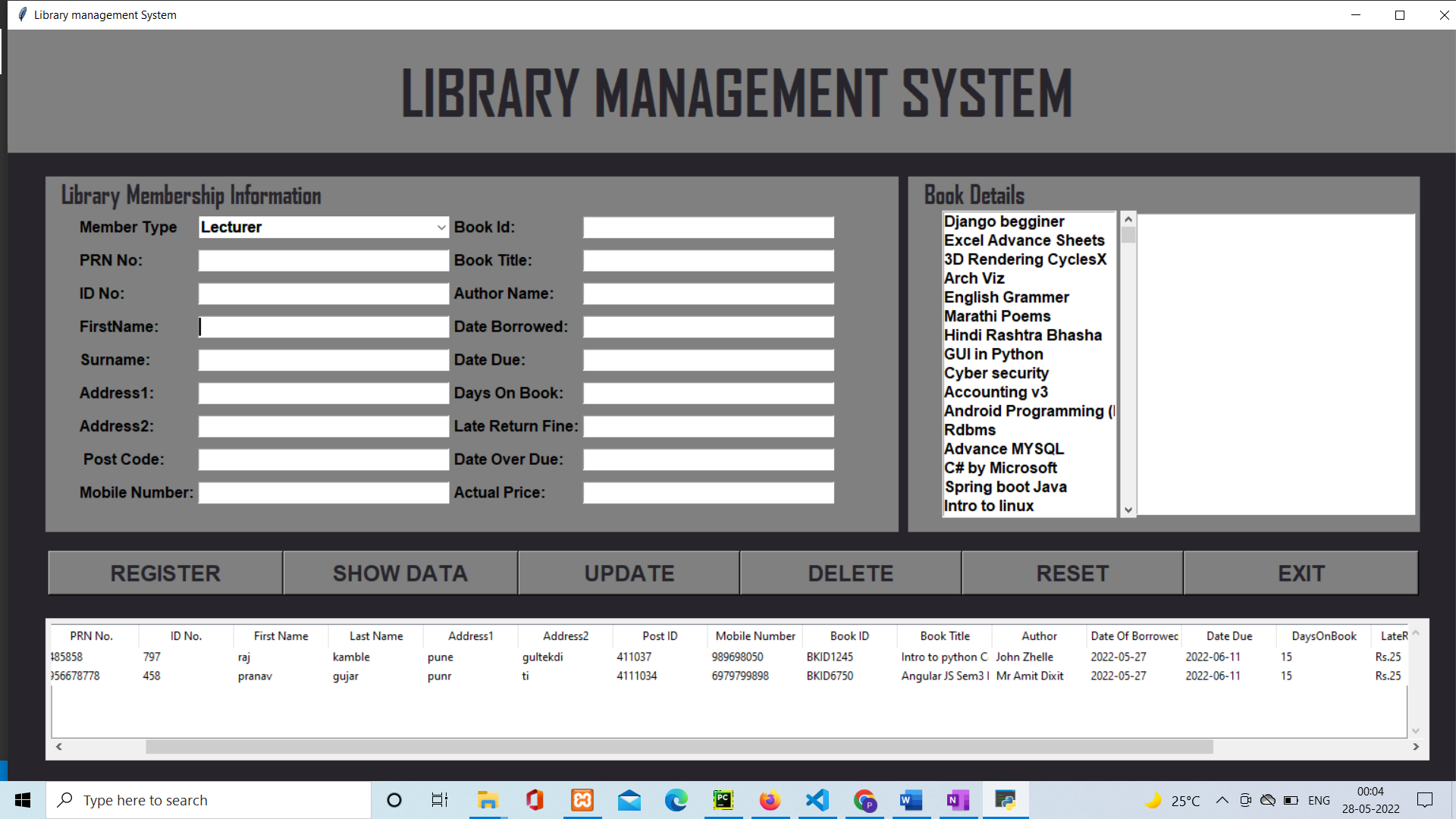The height and width of the screenshot is (819, 1456).
Task: Open Task View in taskbar
Action: click(x=440, y=800)
